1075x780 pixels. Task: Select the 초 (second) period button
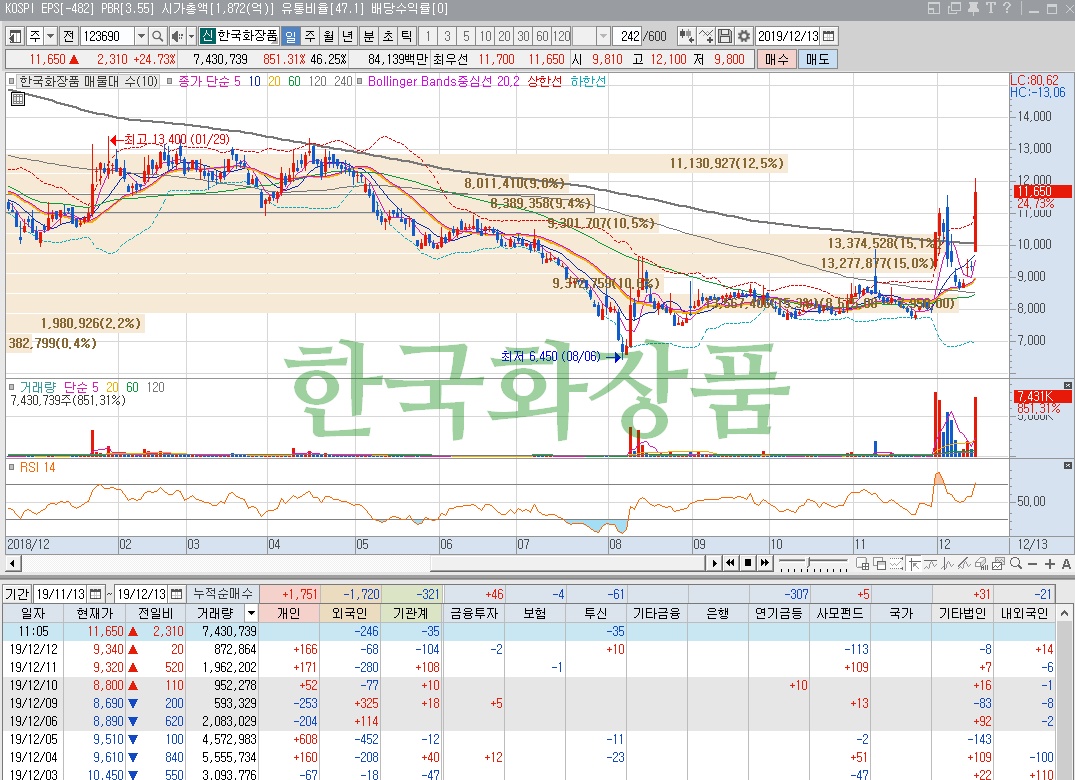388,36
